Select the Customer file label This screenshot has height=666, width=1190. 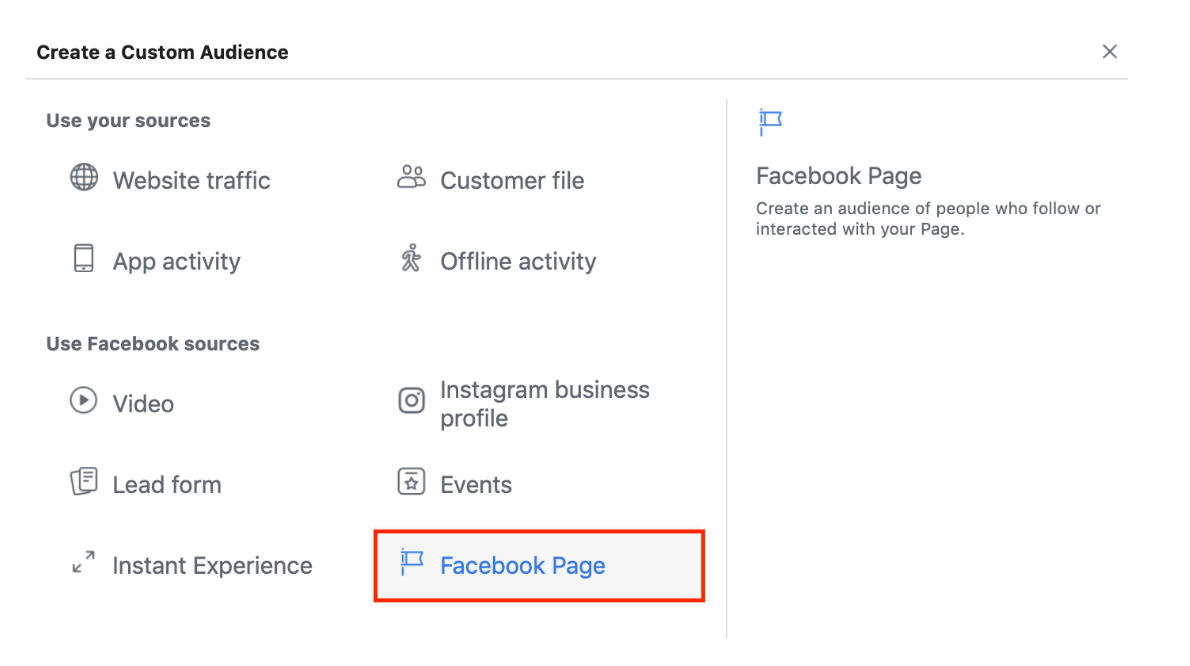(x=512, y=181)
